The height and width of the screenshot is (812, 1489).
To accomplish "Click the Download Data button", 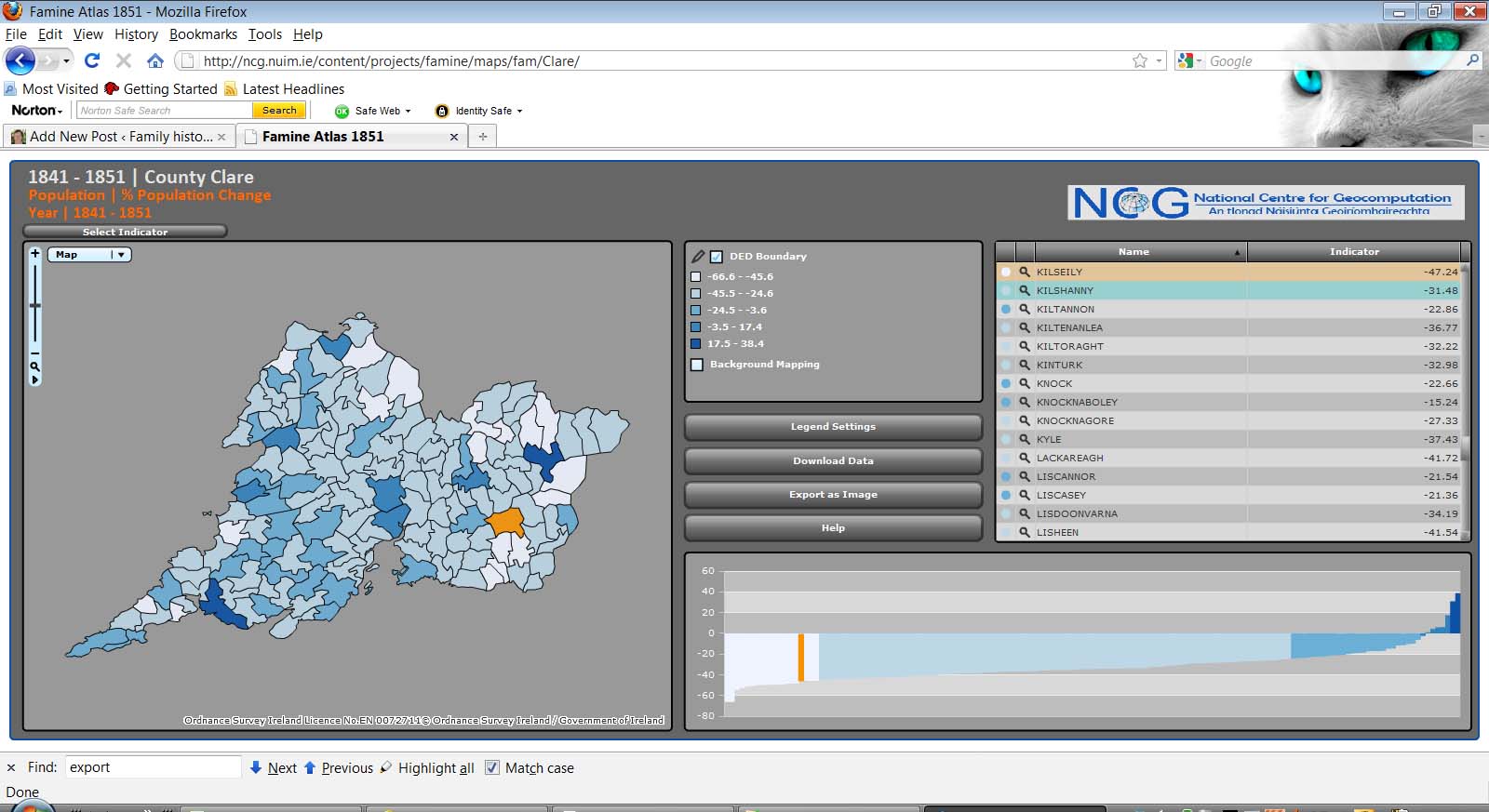I will [x=833, y=460].
